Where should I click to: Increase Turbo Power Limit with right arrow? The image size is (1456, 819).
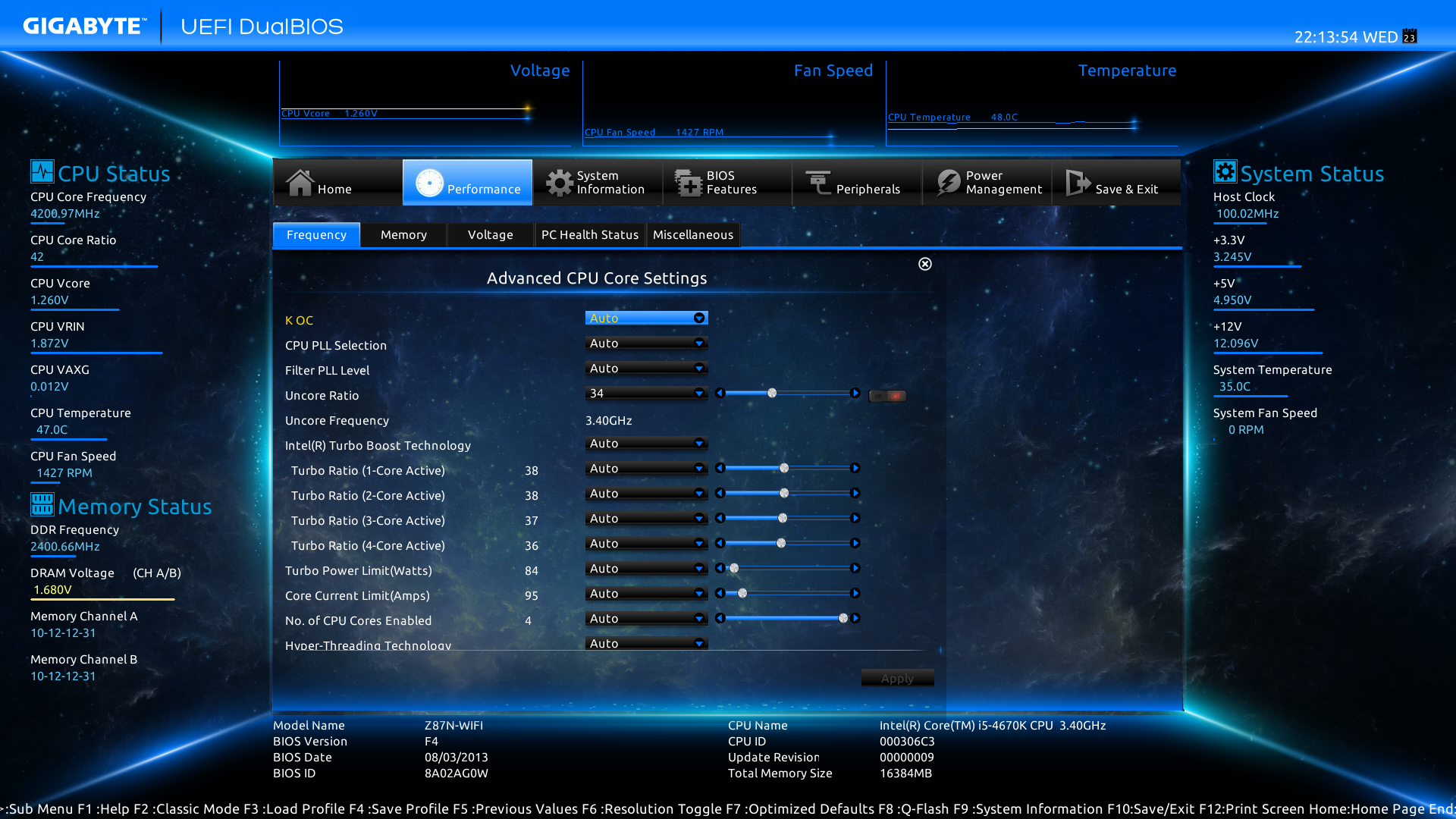(855, 568)
